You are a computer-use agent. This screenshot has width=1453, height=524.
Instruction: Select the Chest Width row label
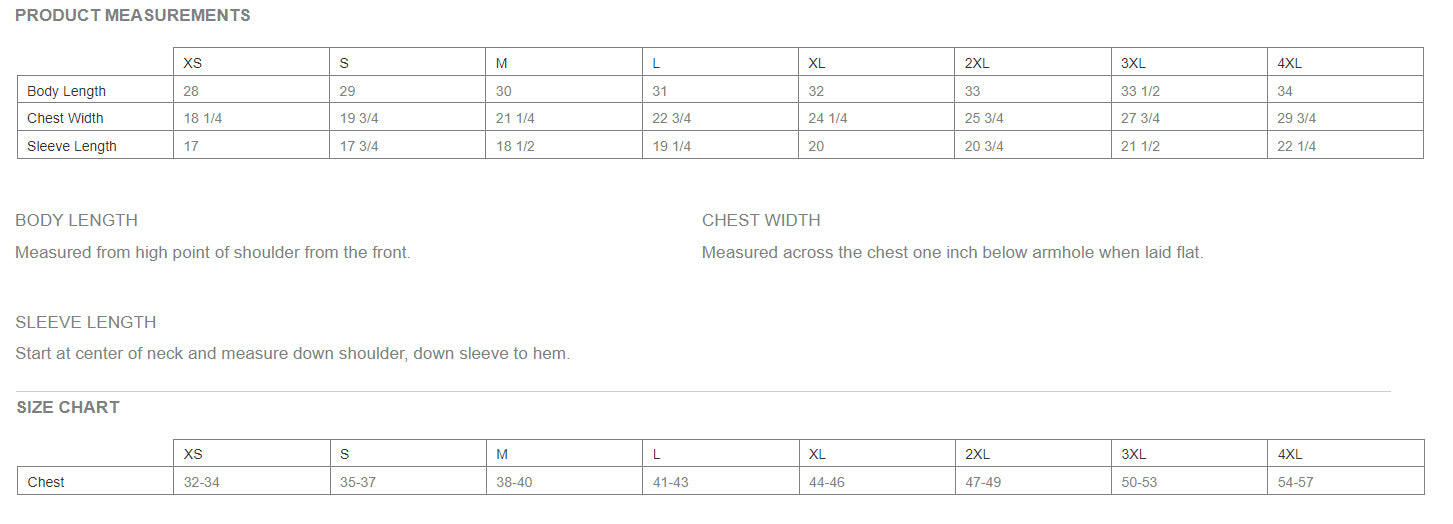(65, 118)
